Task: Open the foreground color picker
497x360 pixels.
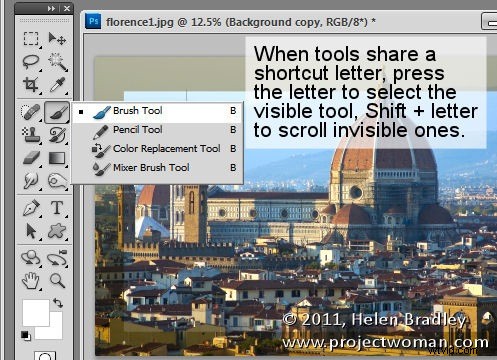Action: coord(36,313)
